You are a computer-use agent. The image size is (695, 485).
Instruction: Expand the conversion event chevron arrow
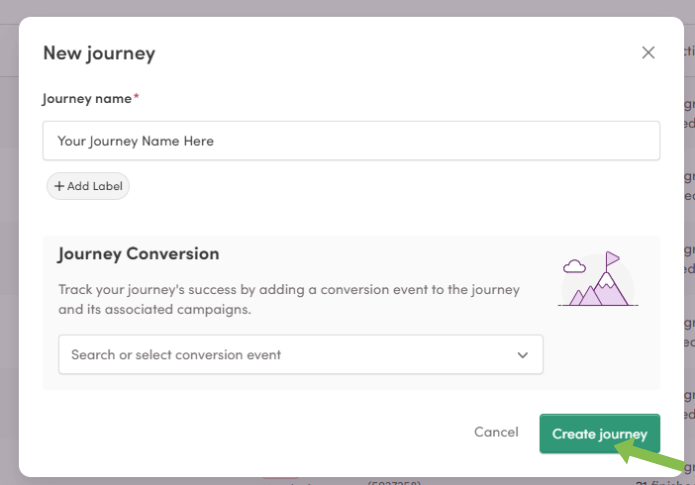(523, 355)
